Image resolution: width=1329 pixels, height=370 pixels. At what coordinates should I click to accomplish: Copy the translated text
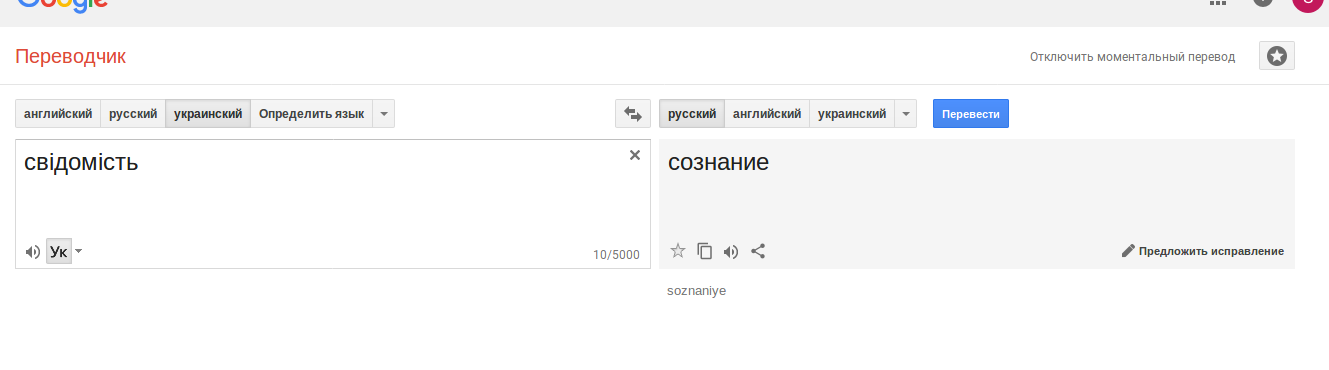[x=705, y=251]
